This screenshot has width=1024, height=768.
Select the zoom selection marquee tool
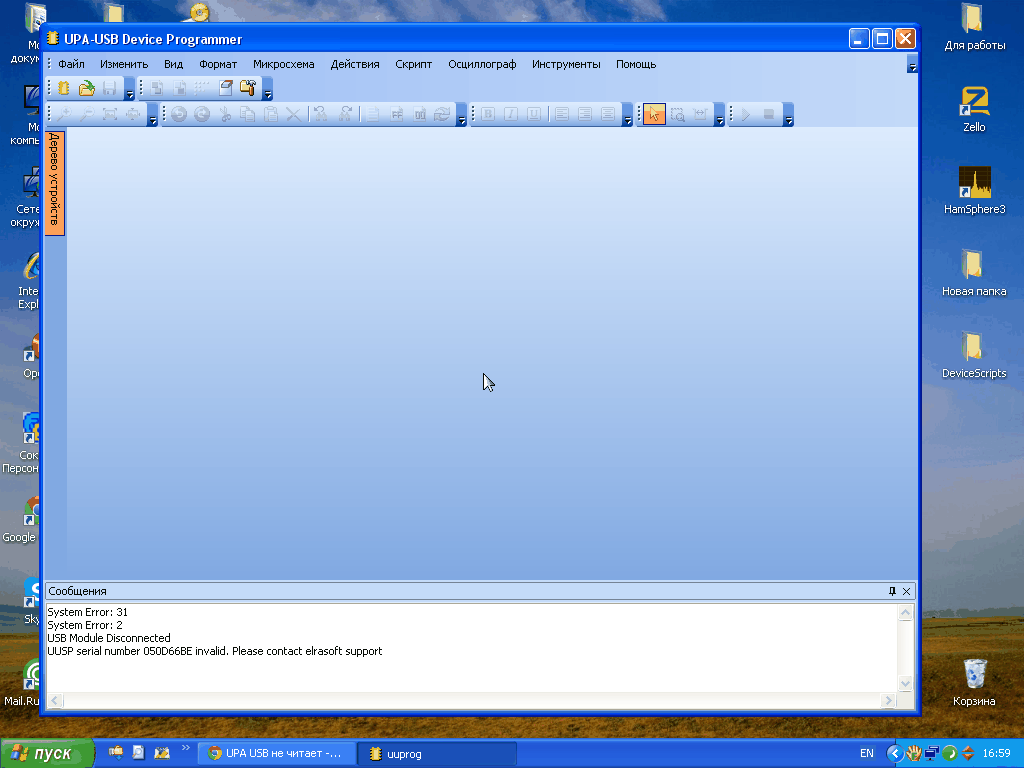(677, 114)
